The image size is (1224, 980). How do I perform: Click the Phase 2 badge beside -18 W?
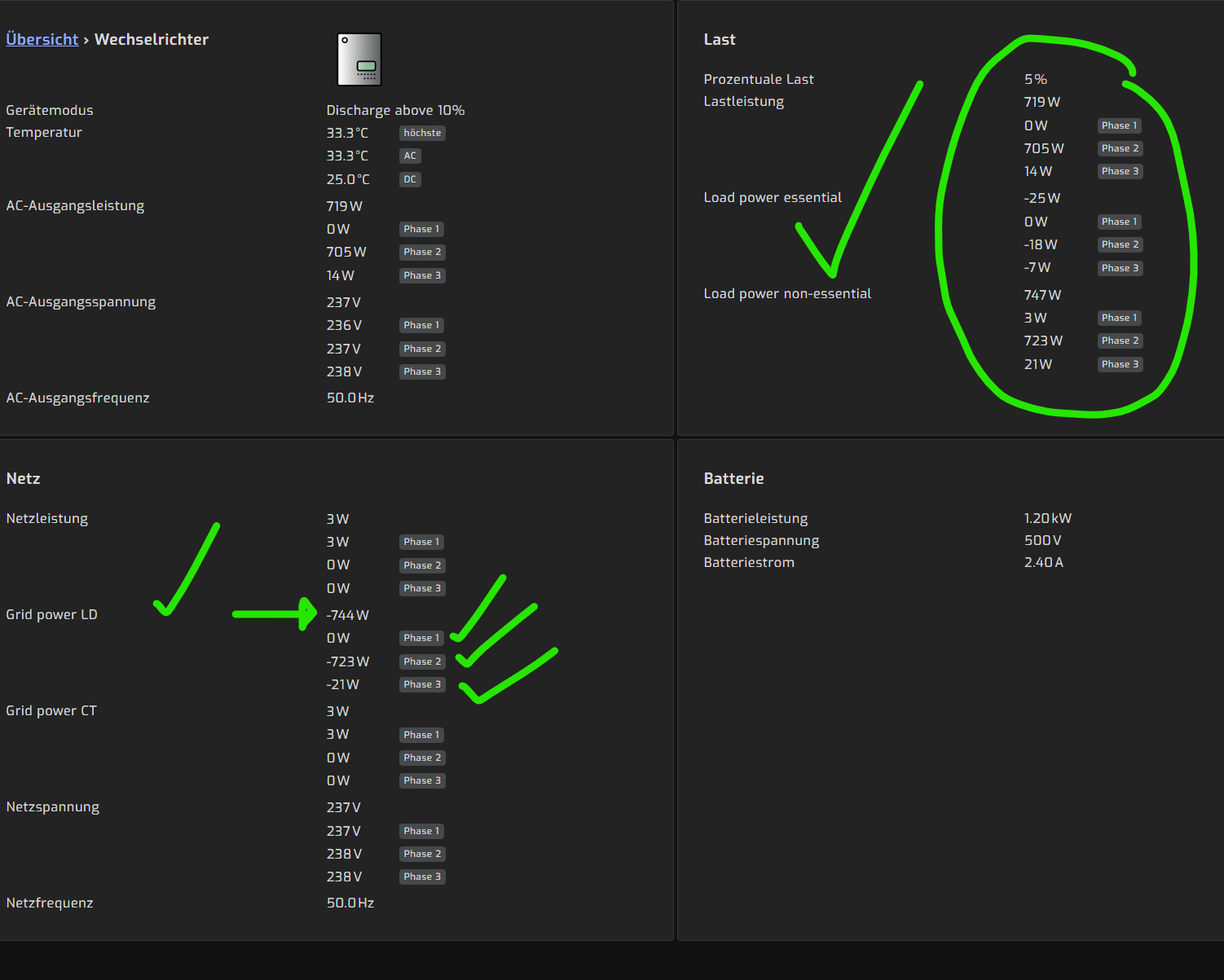coord(1120,244)
